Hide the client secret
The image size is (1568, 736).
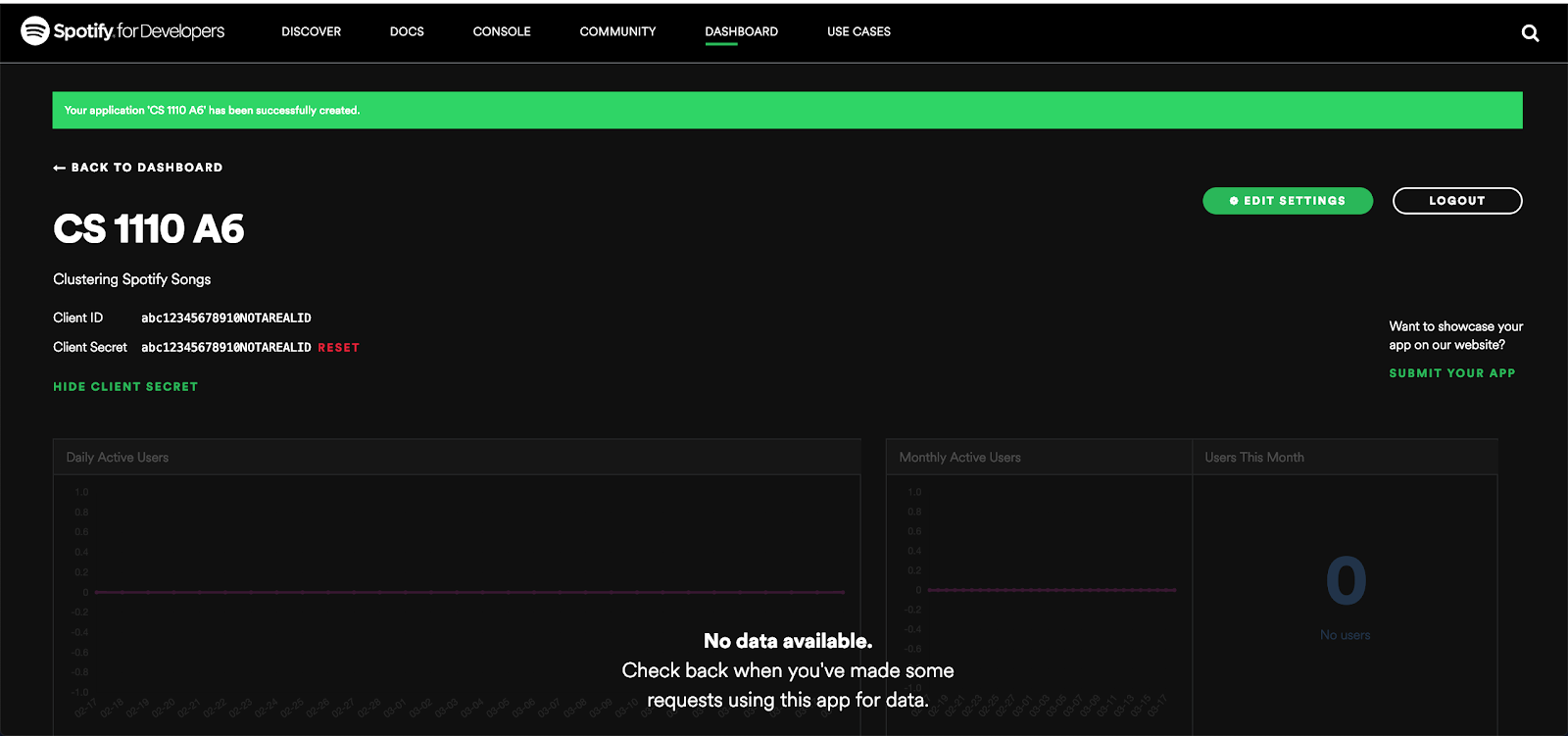(125, 387)
